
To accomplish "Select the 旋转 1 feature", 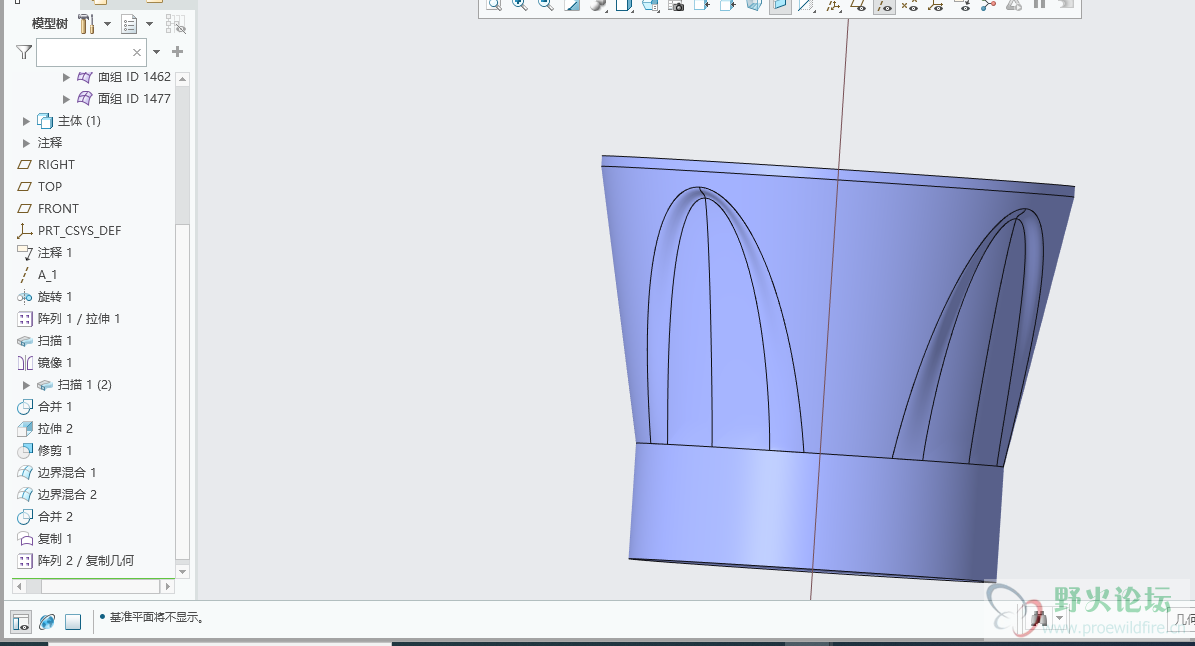I will tap(45, 297).
